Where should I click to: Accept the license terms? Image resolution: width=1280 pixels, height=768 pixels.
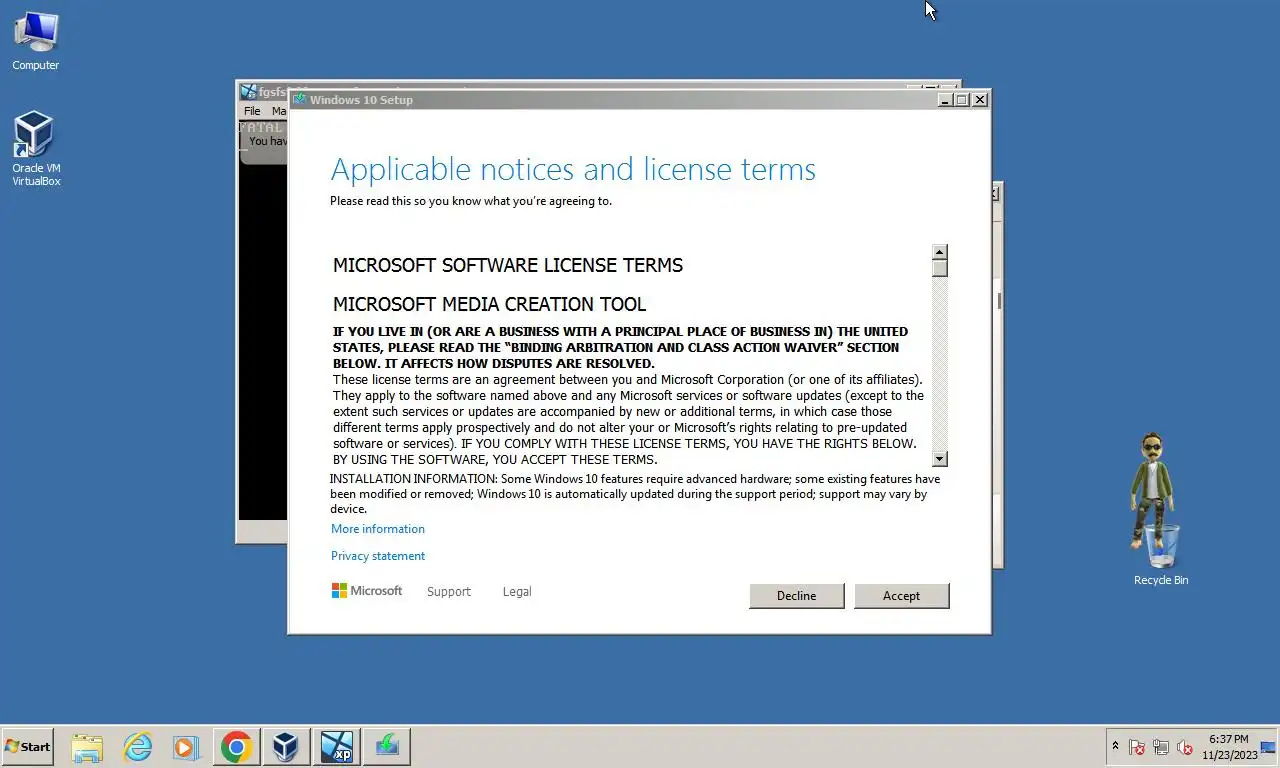click(901, 596)
